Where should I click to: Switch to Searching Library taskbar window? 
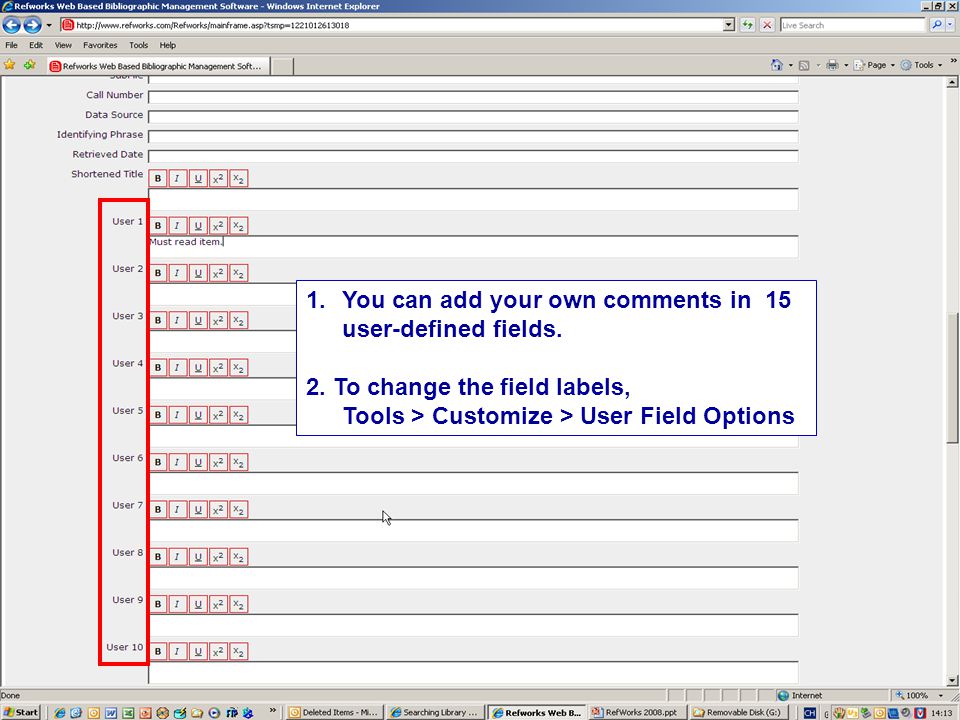(x=435, y=712)
